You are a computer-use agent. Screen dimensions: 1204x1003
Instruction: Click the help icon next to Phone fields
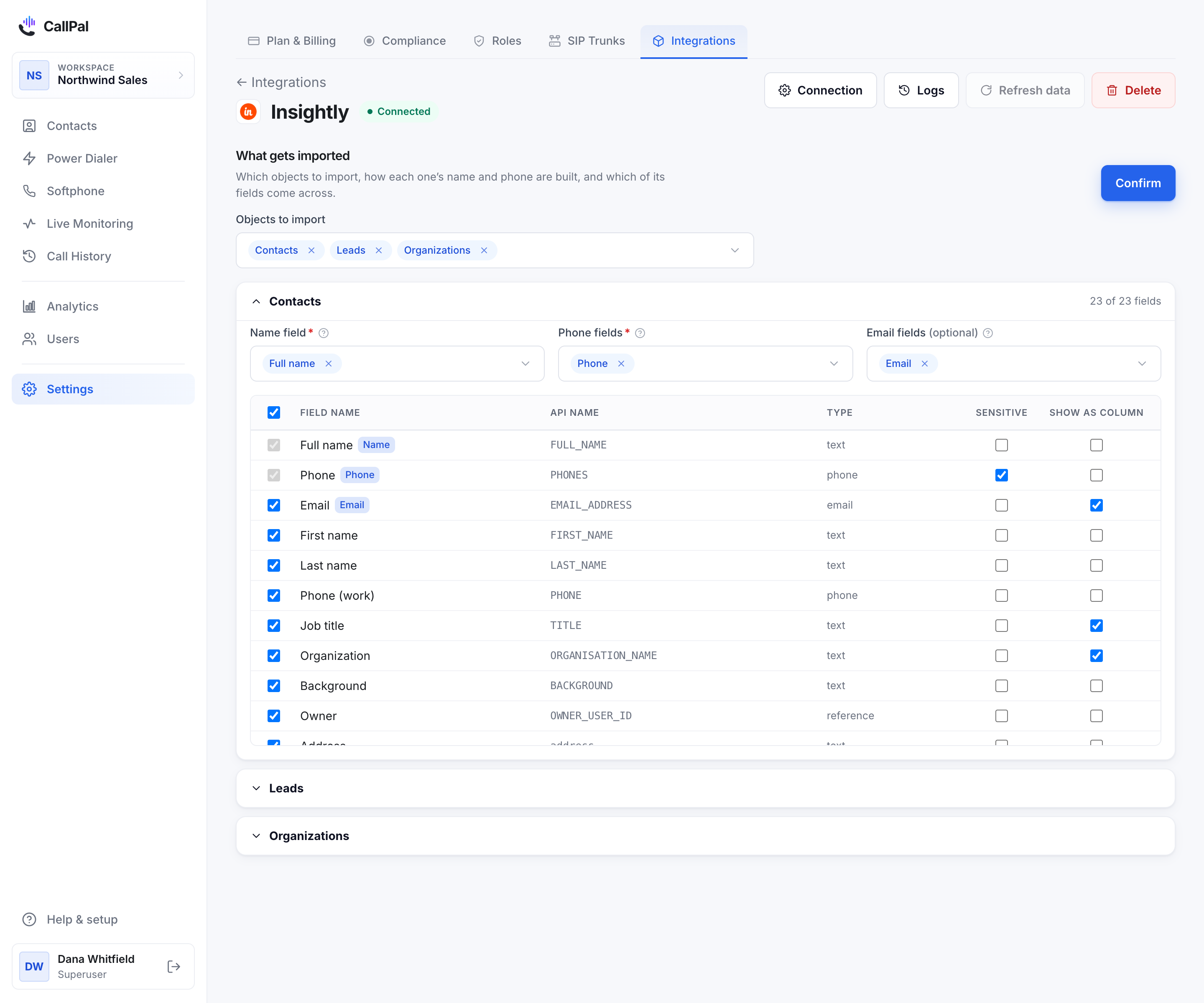(640, 333)
